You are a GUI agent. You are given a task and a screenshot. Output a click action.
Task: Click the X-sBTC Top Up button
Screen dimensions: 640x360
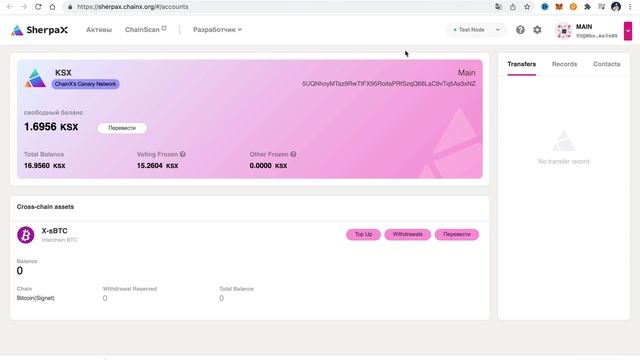tap(363, 234)
